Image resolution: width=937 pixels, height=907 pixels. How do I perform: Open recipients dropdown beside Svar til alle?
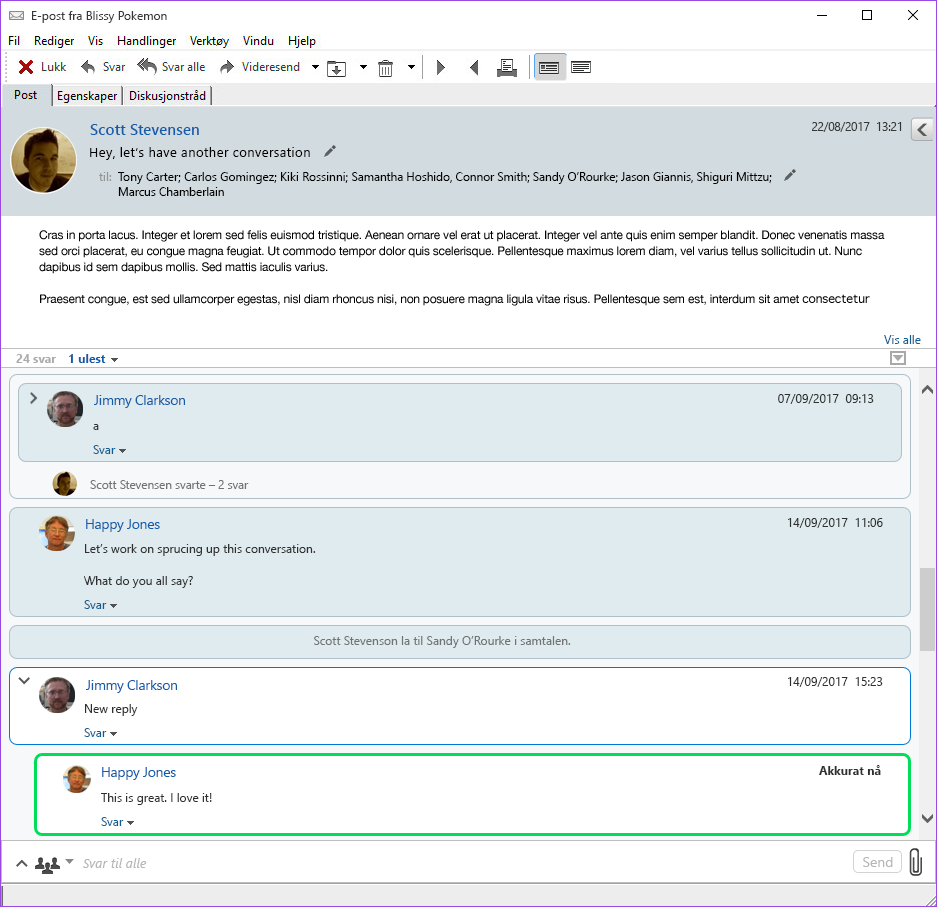click(69, 861)
